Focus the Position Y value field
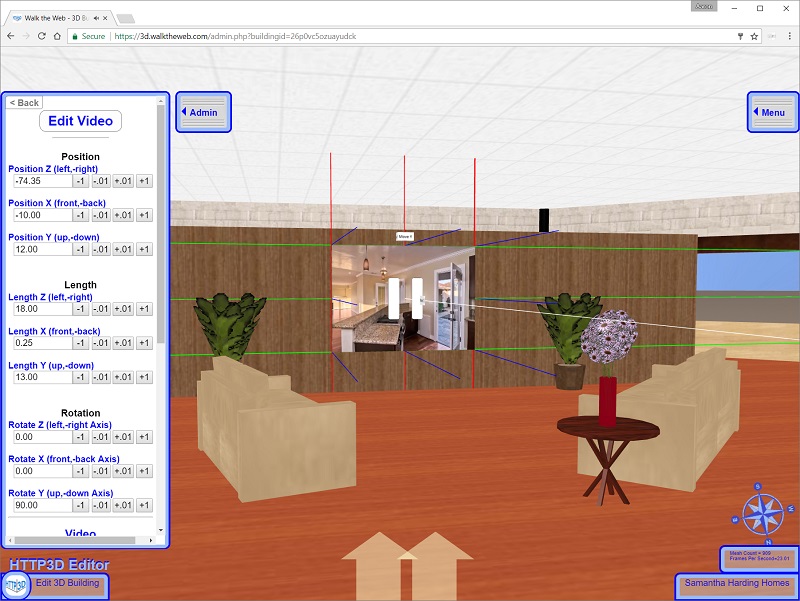The height and width of the screenshot is (601, 800). [43, 249]
